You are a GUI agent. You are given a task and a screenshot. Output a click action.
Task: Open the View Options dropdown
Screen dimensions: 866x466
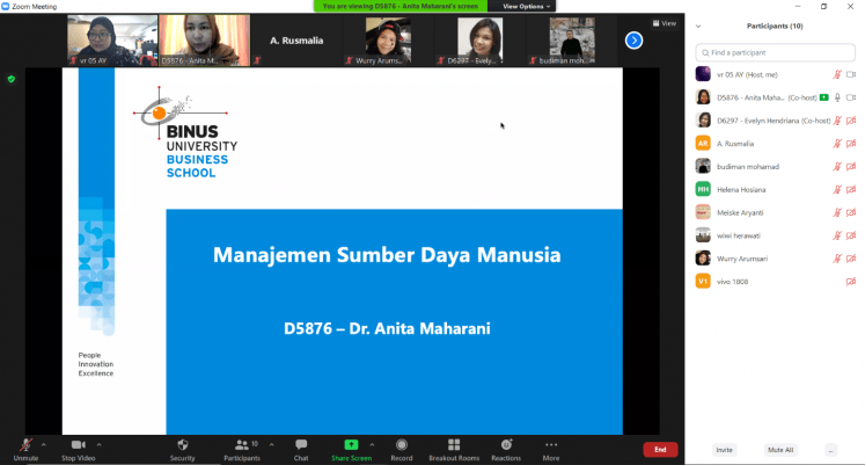pyautogui.click(x=526, y=6)
